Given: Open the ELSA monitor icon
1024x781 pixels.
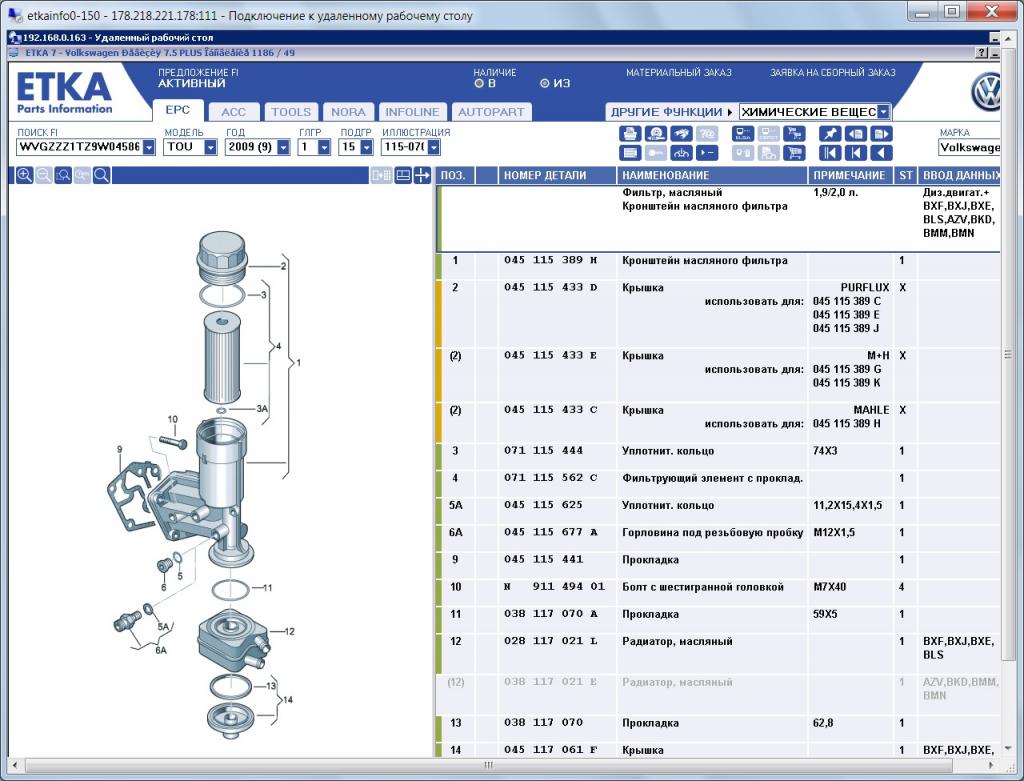Looking at the screenshot, I should (743, 134).
